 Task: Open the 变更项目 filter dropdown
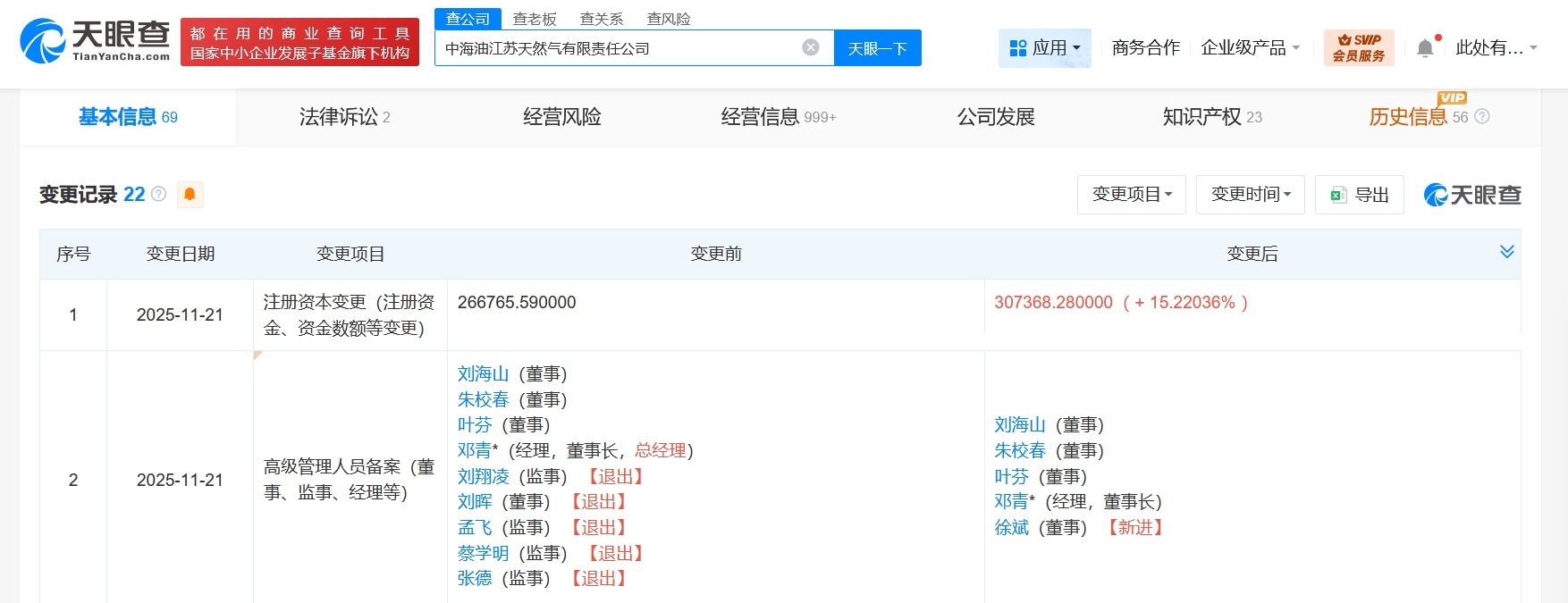pos(1131,195)
